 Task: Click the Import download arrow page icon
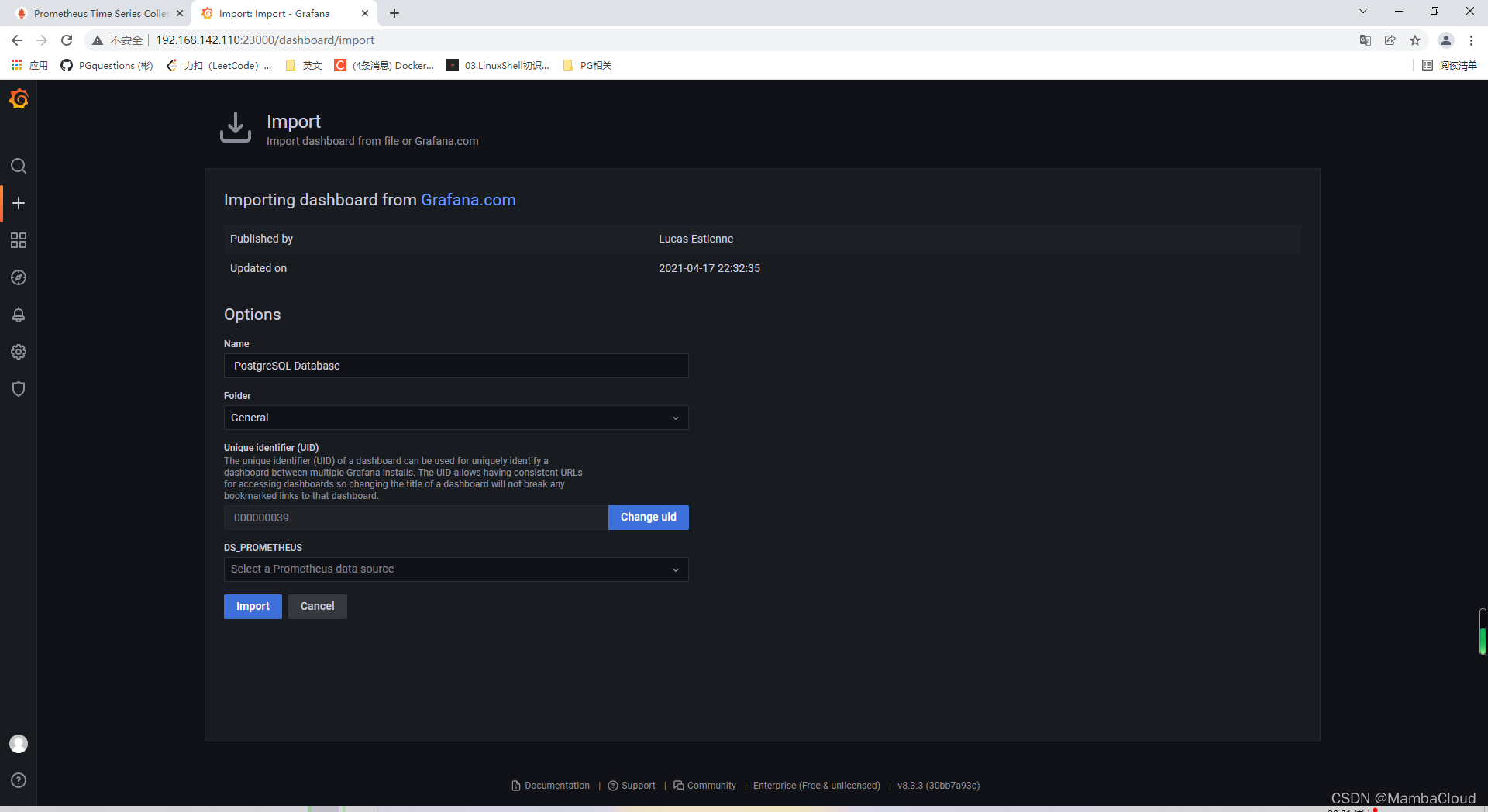point(236,128)
